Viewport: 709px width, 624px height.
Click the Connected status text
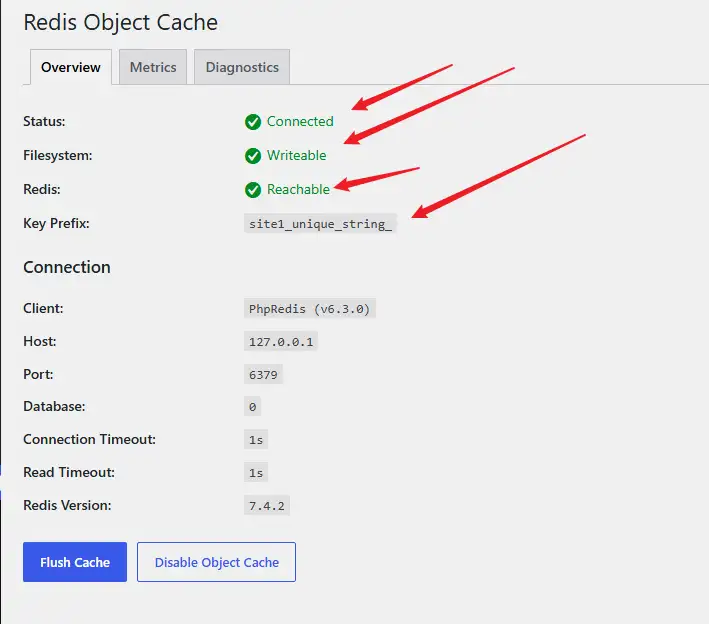pyautogui.click(x=300, y=121)
